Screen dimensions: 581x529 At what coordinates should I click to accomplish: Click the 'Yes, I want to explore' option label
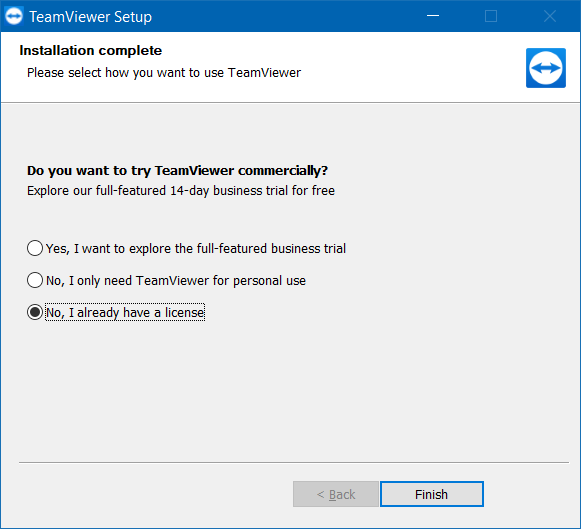pyautogui.click(x=196, y=249)
